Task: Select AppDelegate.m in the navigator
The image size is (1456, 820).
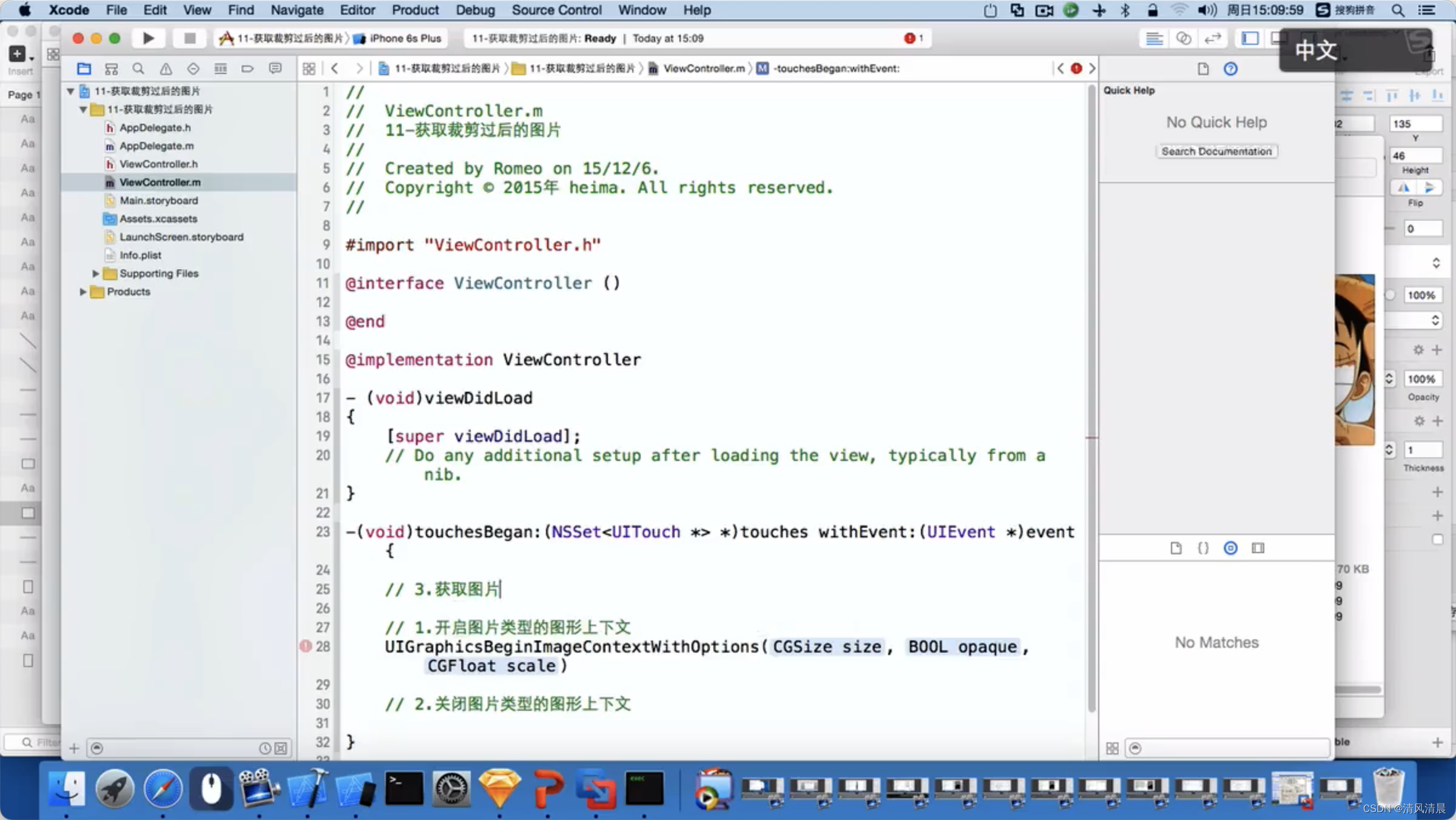Action: pos(157,146)
